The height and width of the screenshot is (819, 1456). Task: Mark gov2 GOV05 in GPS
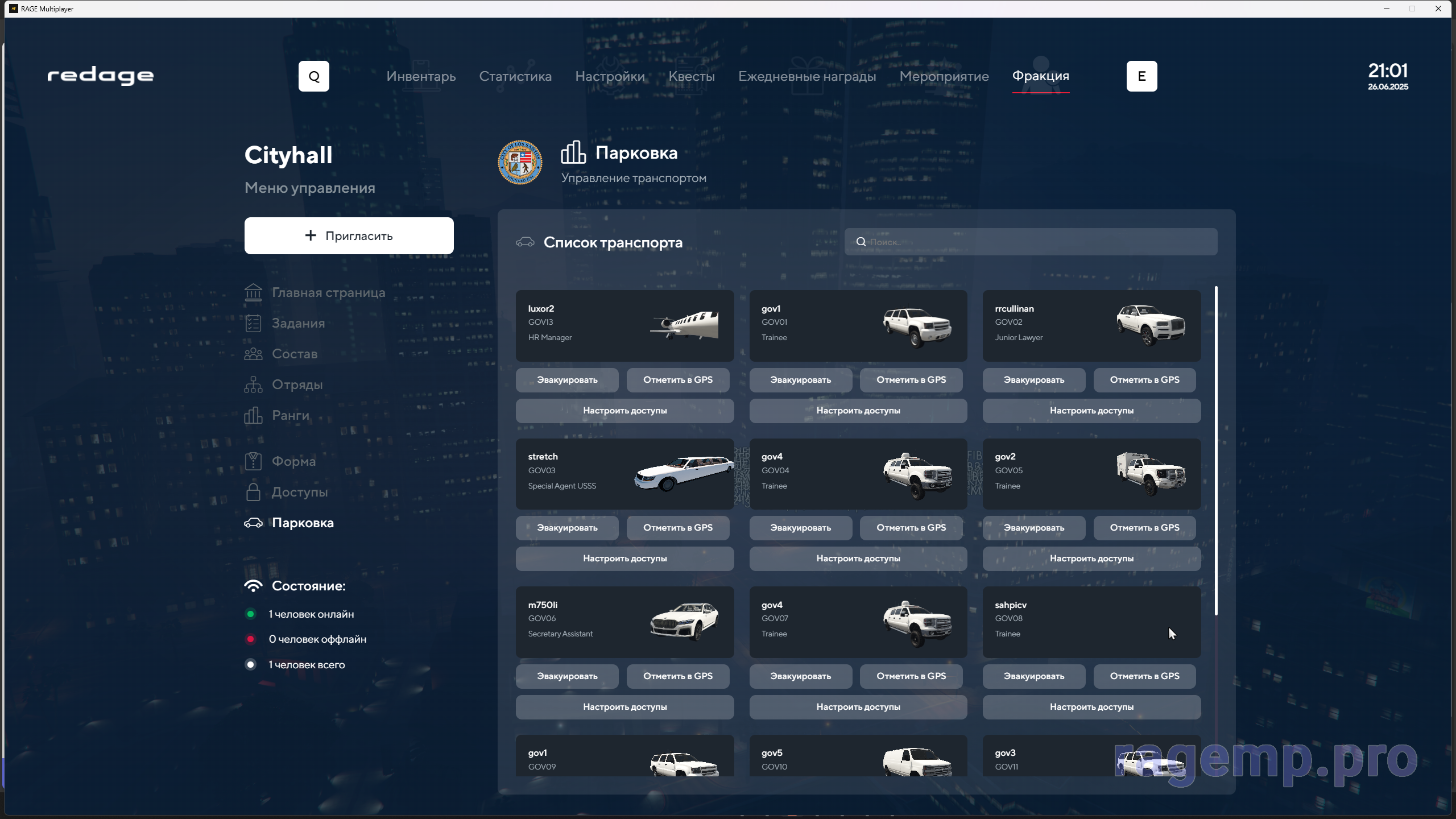[1145, 528]
